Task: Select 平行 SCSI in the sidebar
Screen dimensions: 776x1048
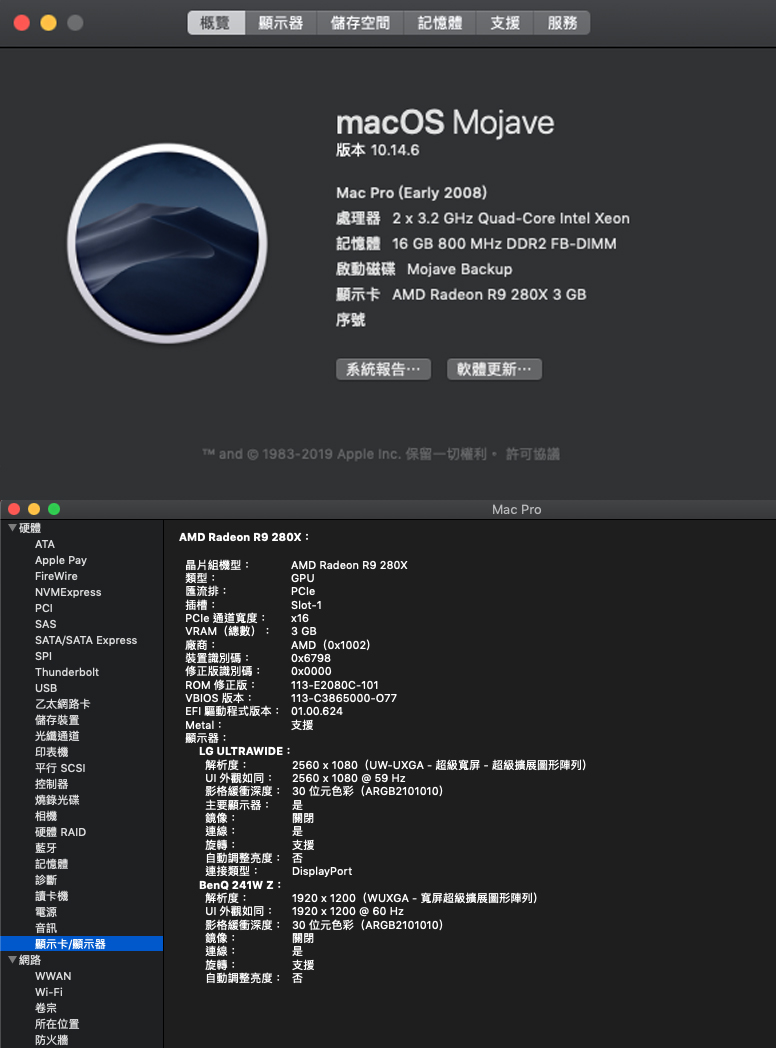Action: click(x=60, y=768)
